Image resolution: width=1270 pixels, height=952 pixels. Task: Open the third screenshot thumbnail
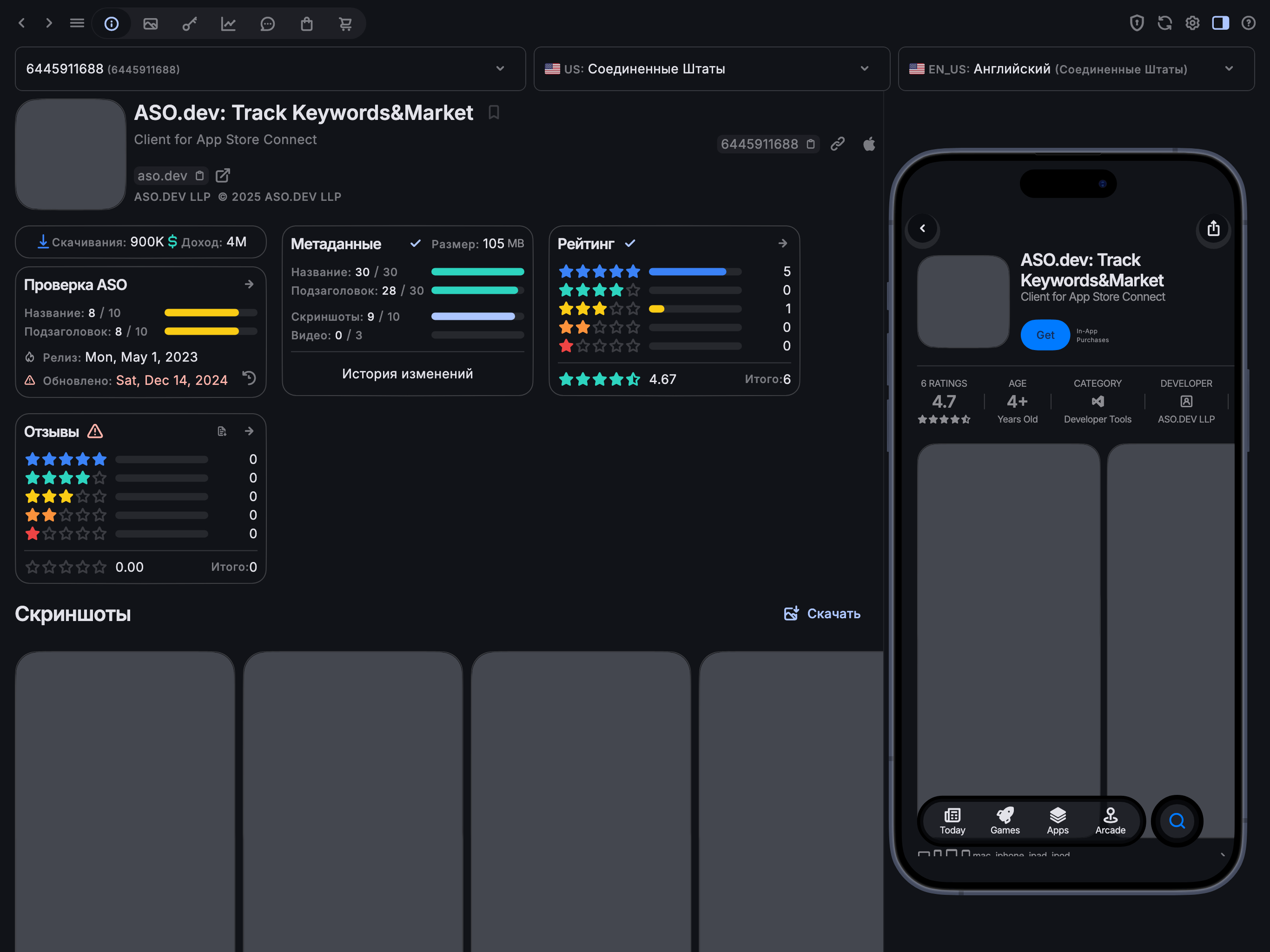click(x=581, y=801)
